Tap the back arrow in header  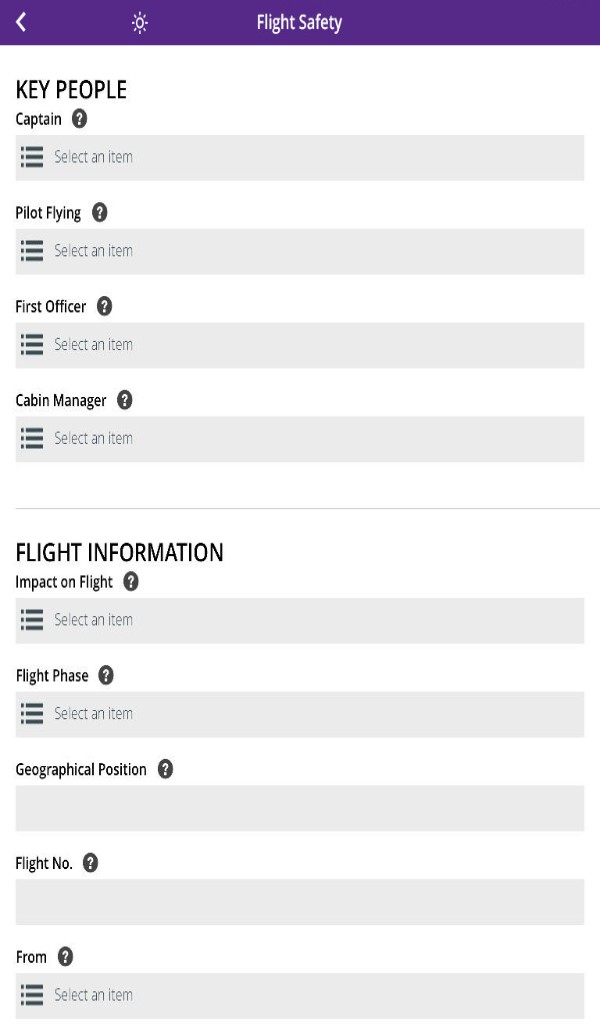point(21,22)
